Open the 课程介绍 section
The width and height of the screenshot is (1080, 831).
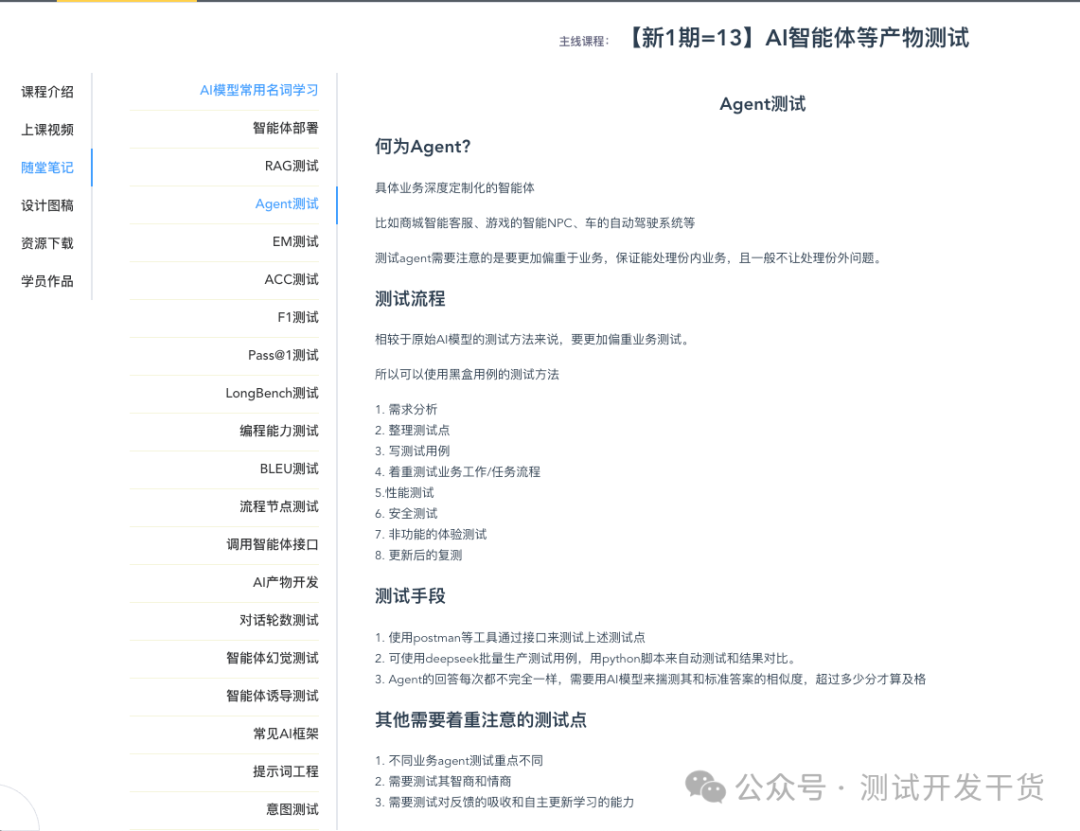(45, 91)
